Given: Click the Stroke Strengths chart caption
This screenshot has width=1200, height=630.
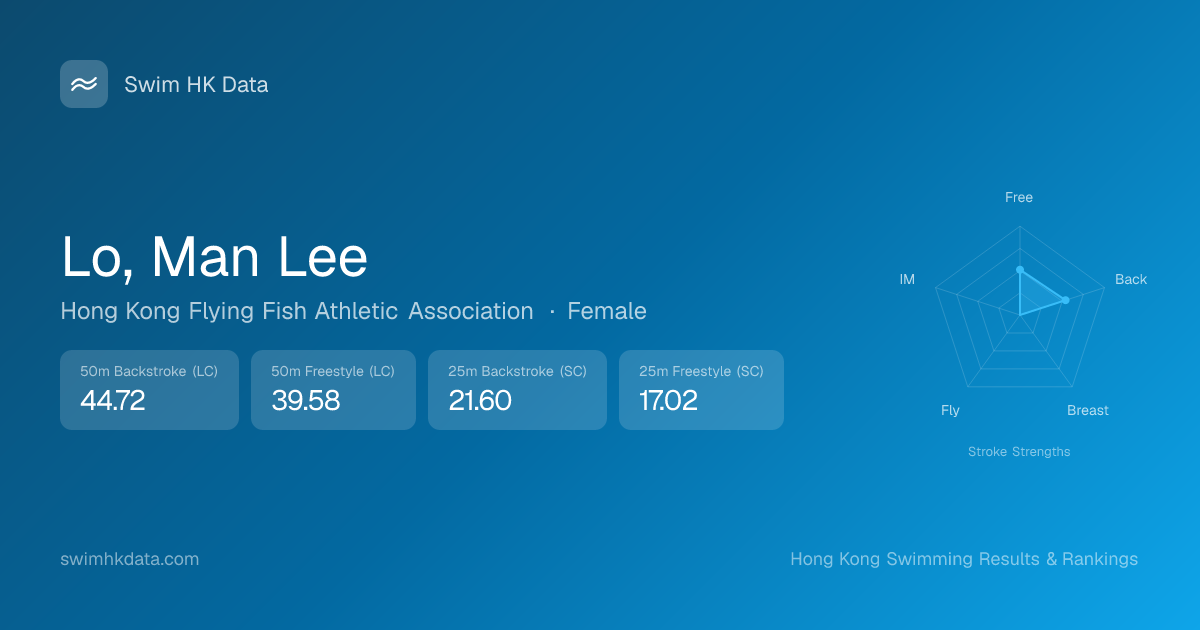Looking at the screenshot, I should (1019, 452).
